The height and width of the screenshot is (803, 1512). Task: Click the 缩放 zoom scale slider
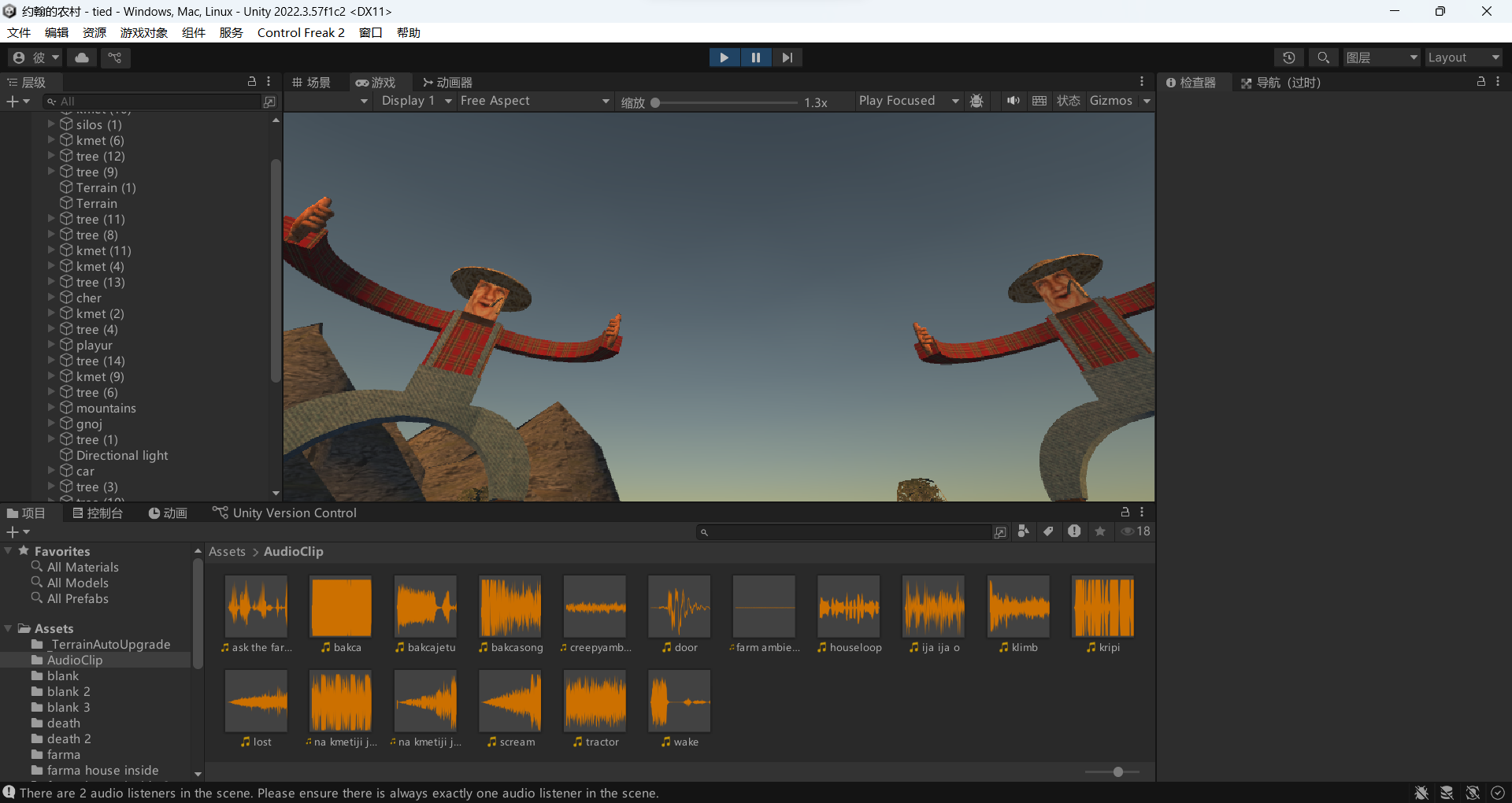point(724,102)
